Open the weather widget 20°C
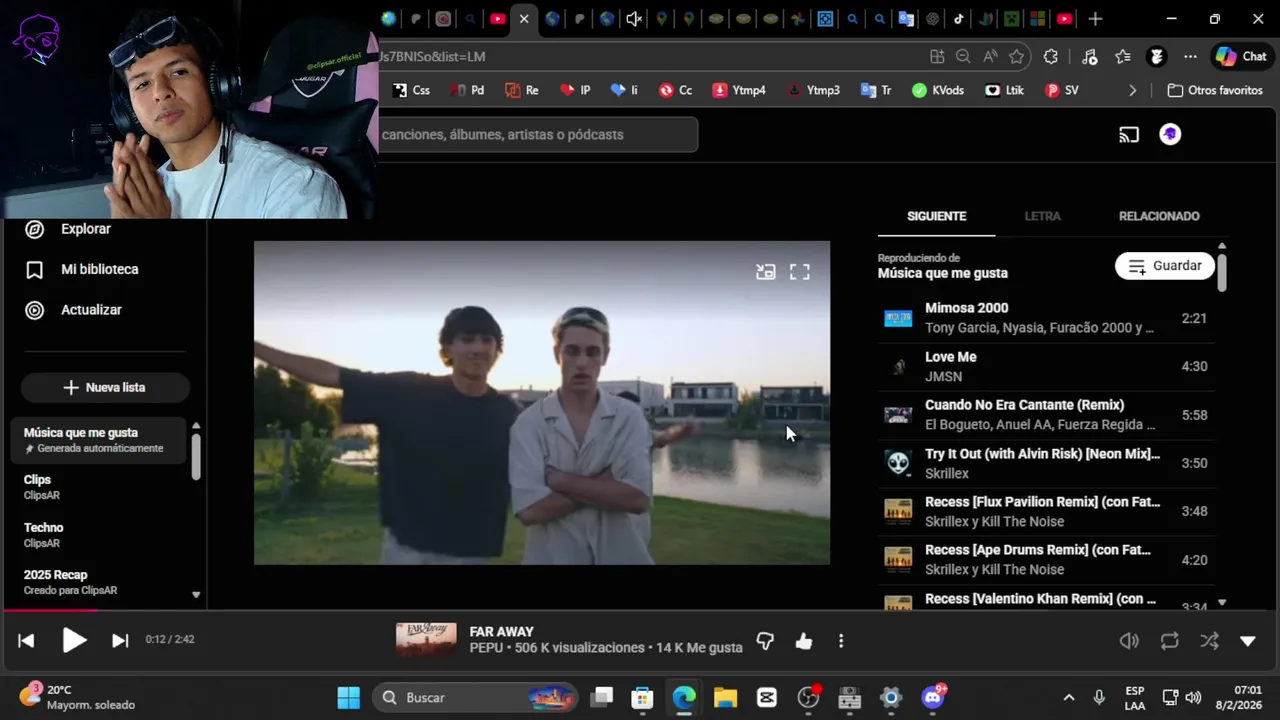1280x720 pixels. click(x=77, y=697)
